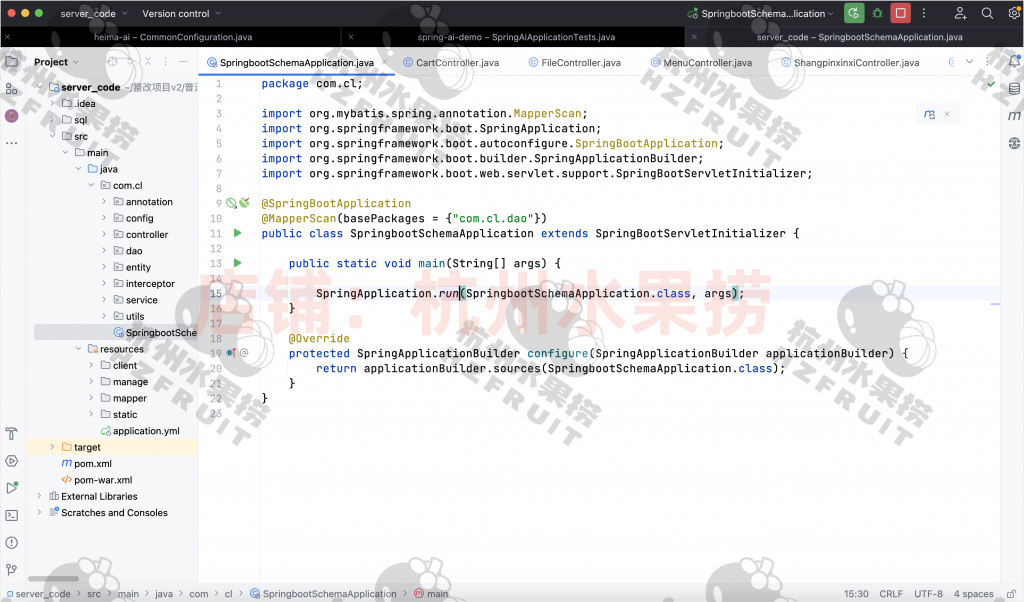Open IDE settings gear icon
This screenshot has height=602, width=1024.
[1011, 14]
